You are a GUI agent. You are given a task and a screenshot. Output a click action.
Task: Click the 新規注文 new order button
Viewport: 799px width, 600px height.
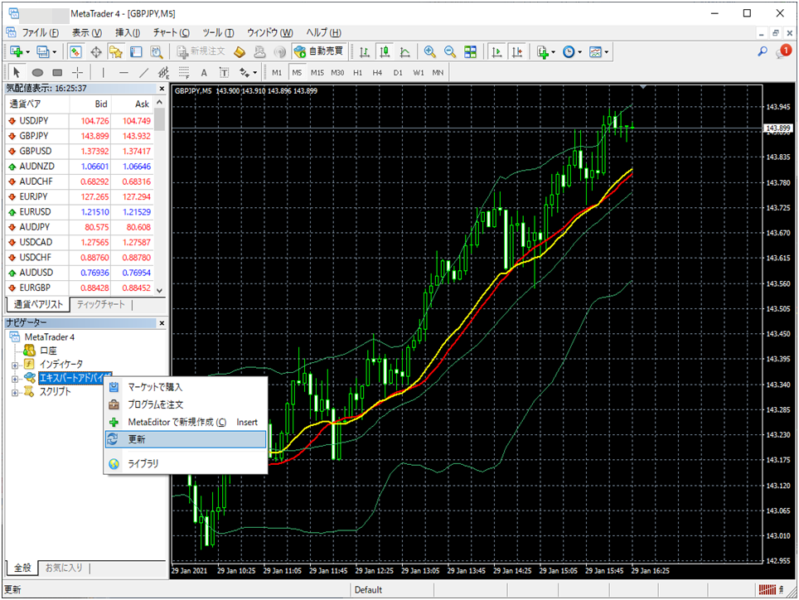(201, 52)
